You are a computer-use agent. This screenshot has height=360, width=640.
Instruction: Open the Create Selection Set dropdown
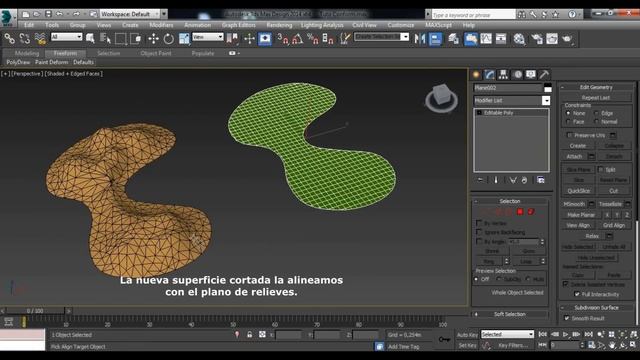click(x=381, y=37)
